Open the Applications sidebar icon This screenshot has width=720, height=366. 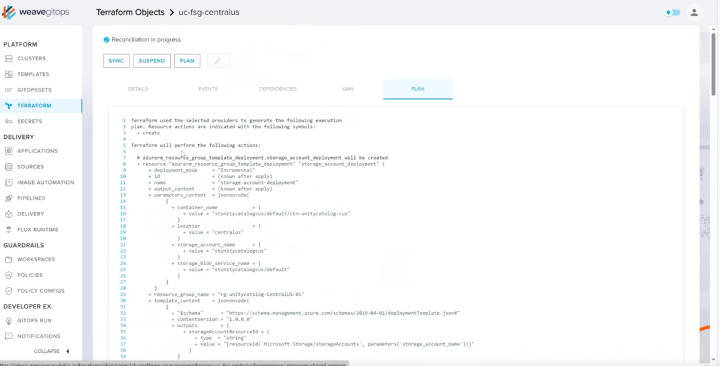[x=9, y=151]
